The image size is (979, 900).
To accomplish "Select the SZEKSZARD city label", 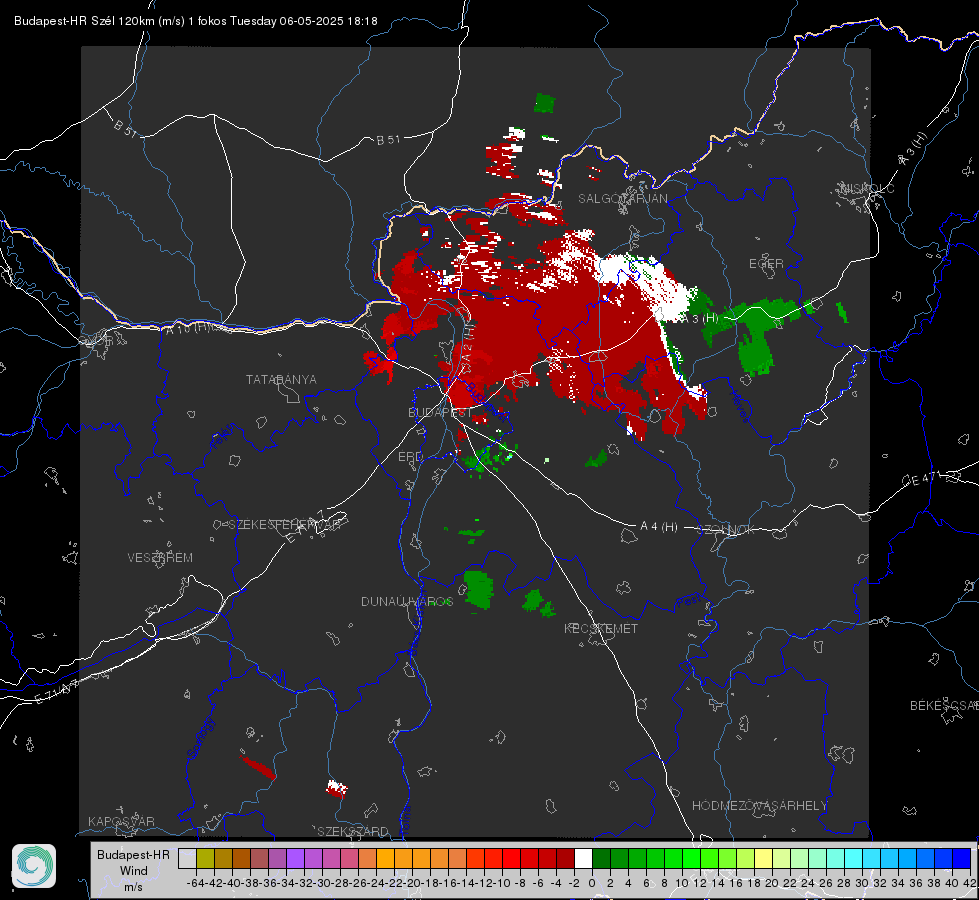I will pos(353,831).
